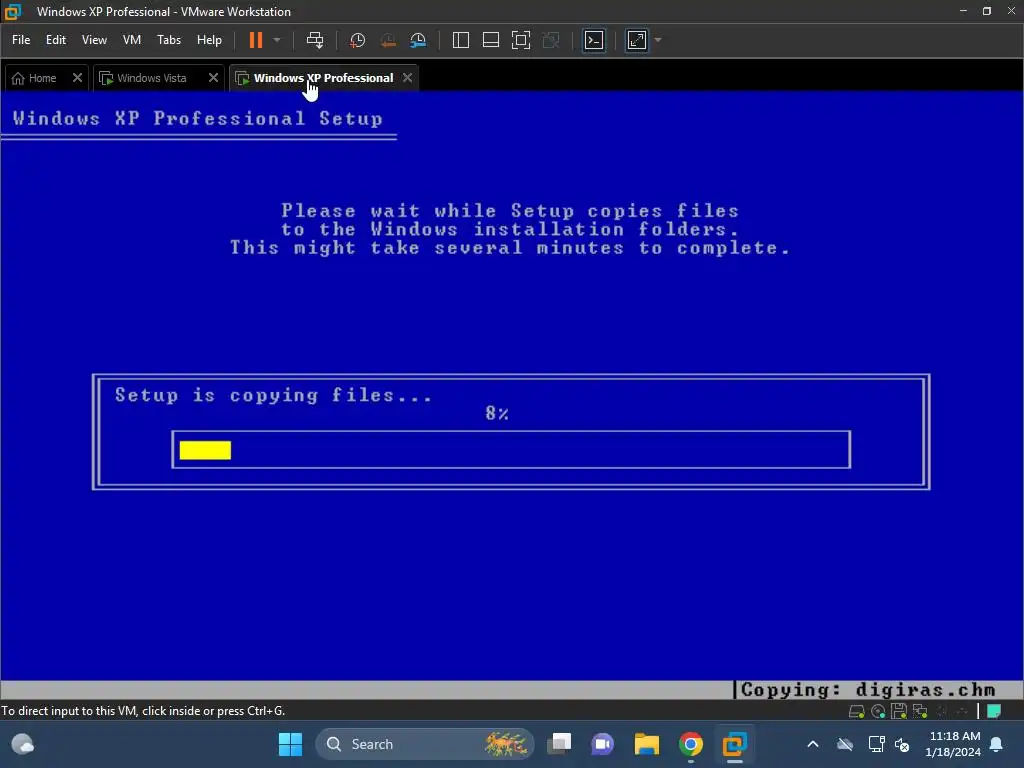
Task: Open the Windows Start menu
Action: (x=290, y=744)
